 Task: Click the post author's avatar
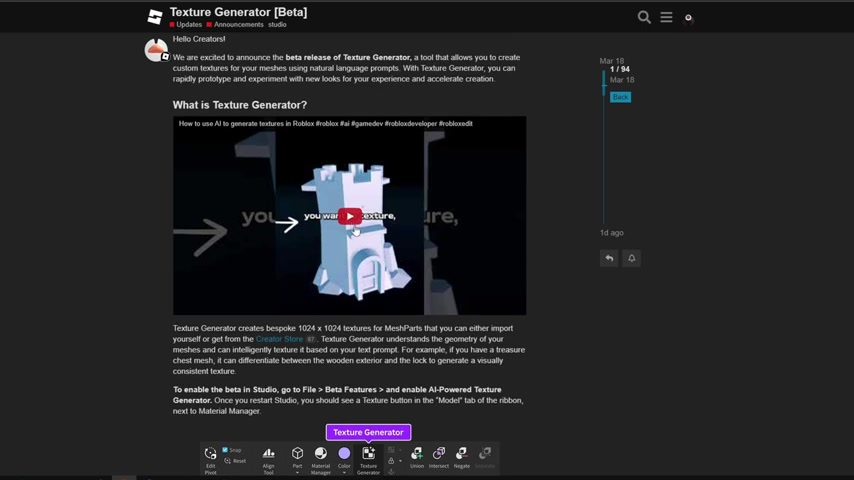click(156, 50)
